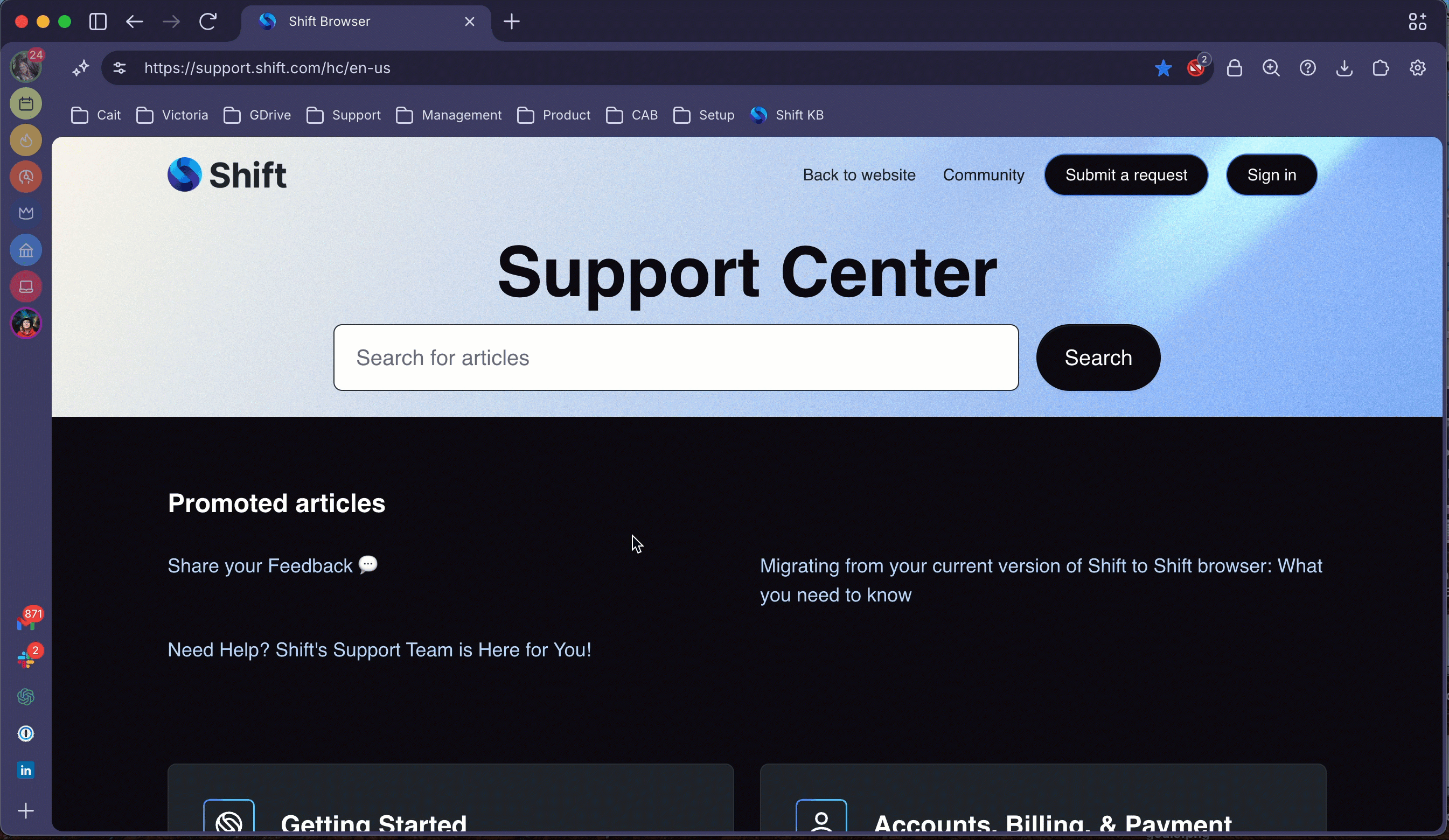
Task: Click the Accounts person icon
Action: coord(821,816)
